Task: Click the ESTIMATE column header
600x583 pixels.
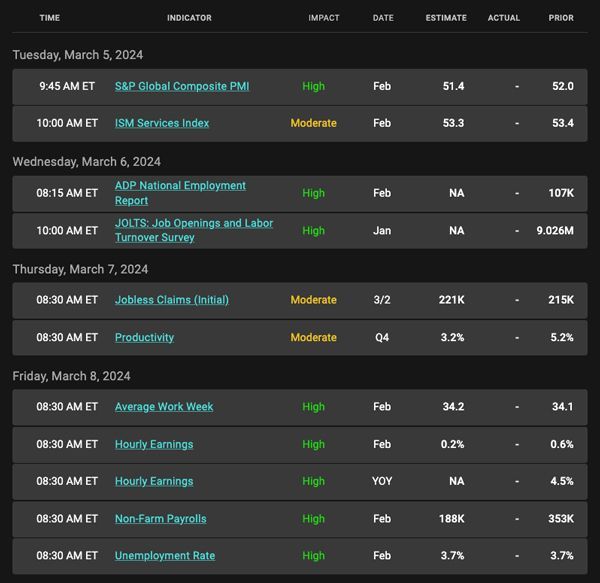Action: click(x=446, y=18)
